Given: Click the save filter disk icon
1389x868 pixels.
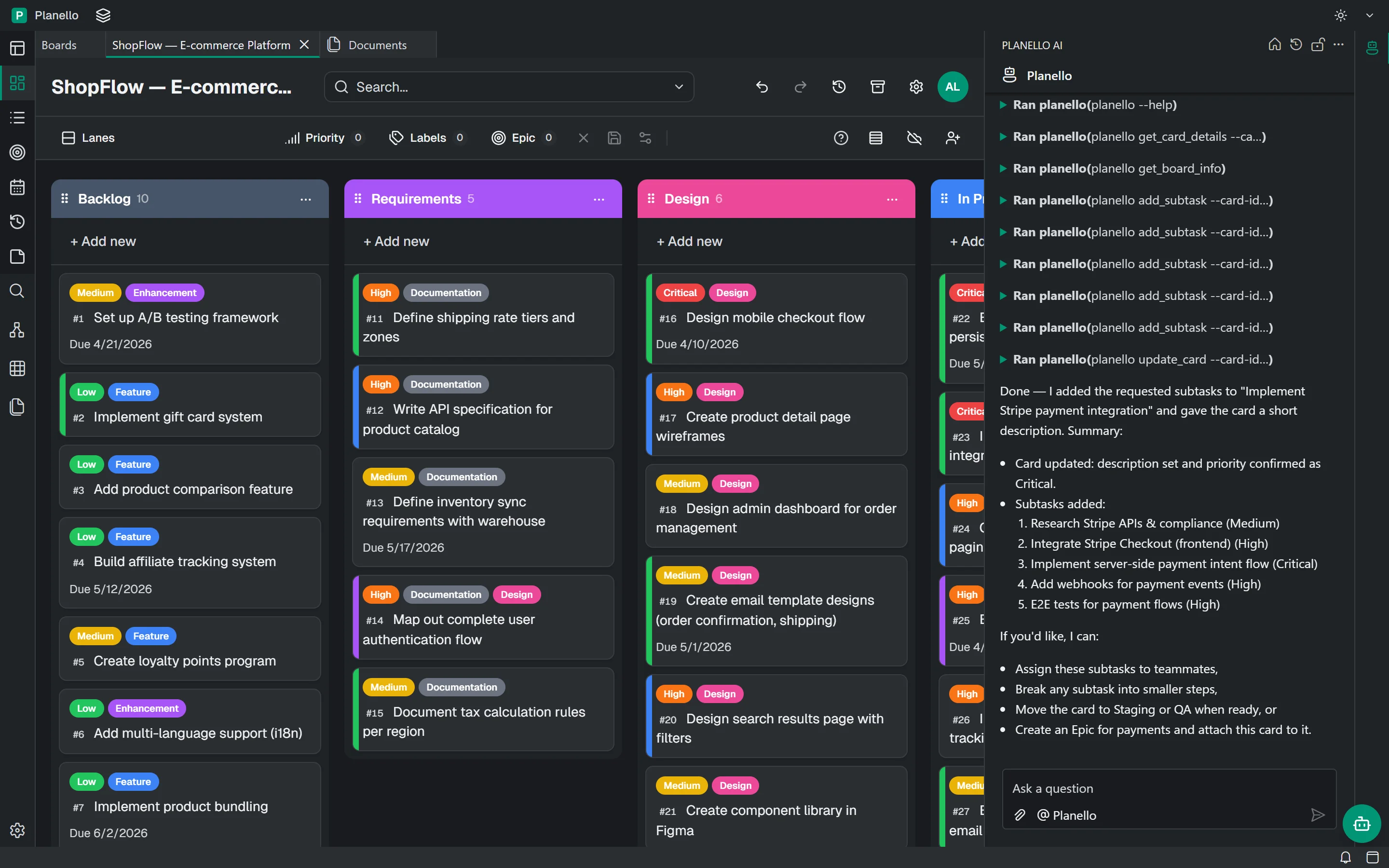Looking at the screenshot, I should [x=614, y=138].
